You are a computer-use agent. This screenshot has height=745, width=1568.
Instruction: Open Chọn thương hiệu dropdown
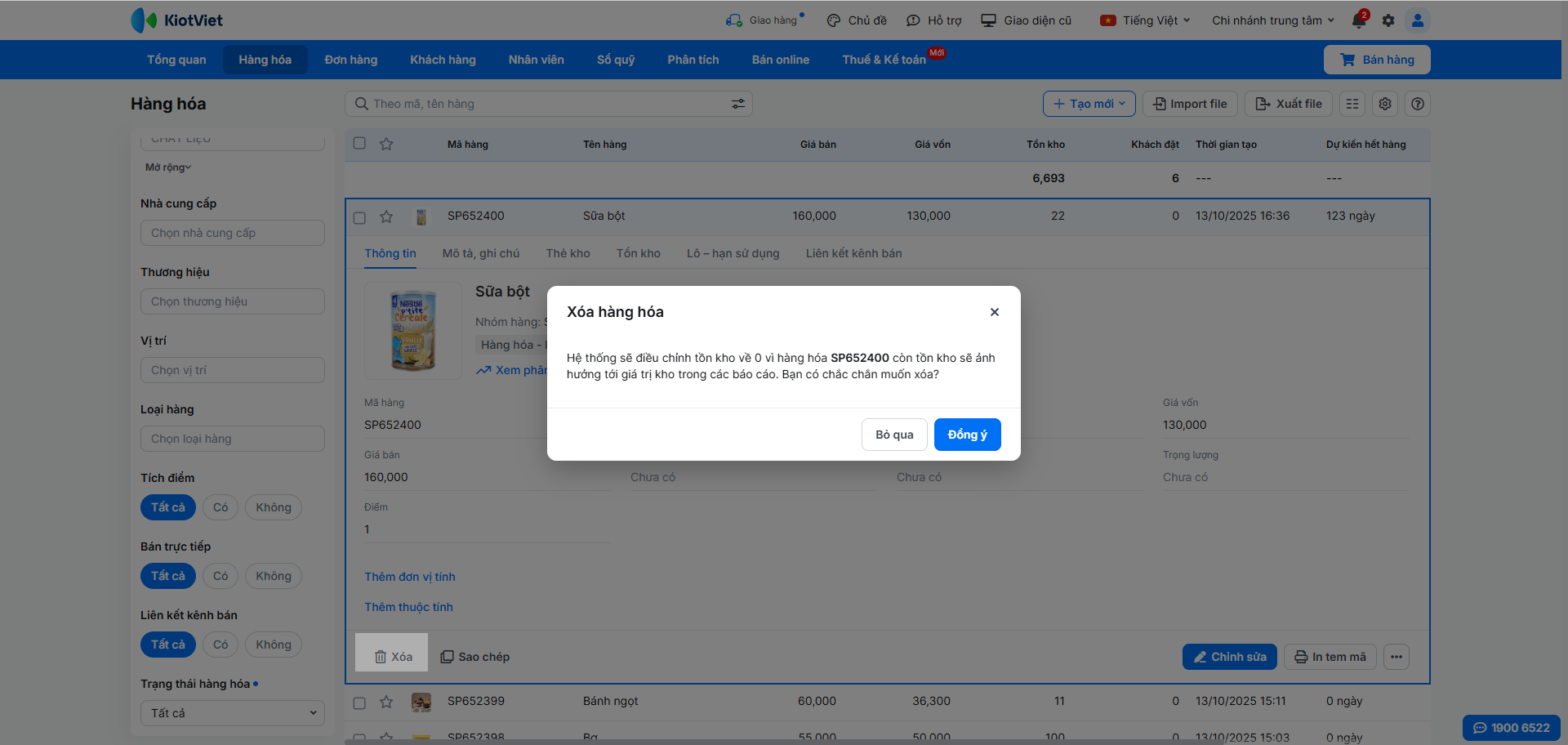click(233, 301)
